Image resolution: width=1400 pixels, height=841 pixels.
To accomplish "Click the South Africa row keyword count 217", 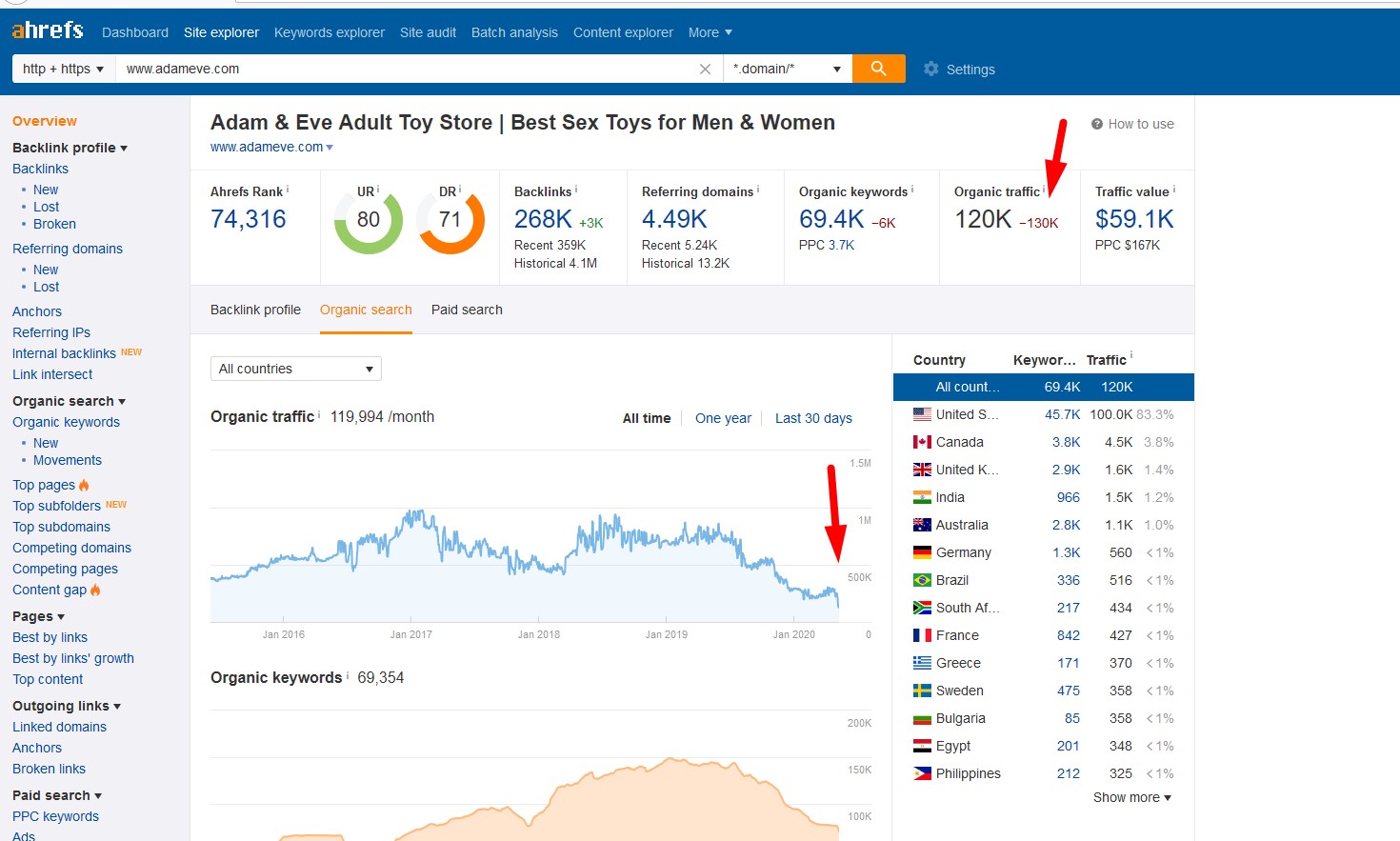I will 1069,608.
